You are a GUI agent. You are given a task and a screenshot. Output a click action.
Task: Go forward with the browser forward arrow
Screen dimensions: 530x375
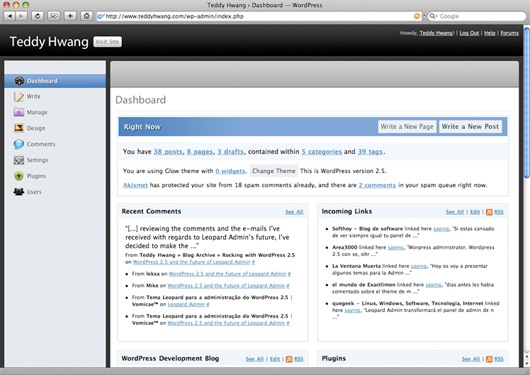pyautogui.click(x=21, y=16)
